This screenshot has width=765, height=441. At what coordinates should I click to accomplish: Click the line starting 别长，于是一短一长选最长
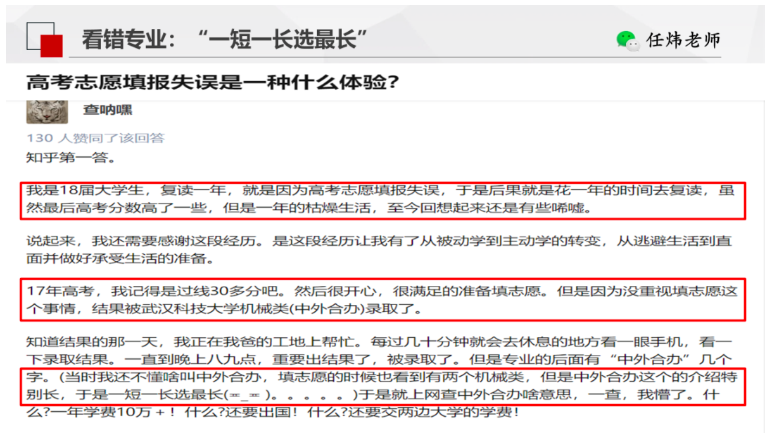coord(373,394)
